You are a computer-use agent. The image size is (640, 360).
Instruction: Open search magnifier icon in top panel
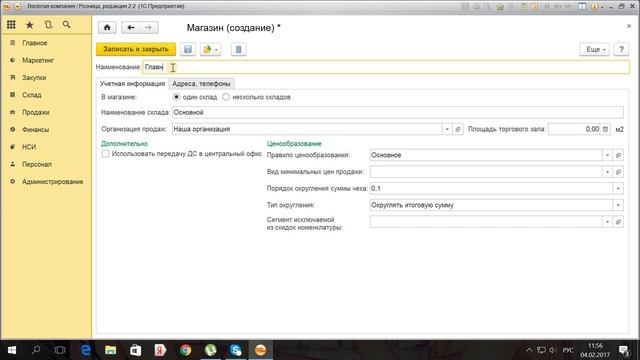[x=67, y=25]
